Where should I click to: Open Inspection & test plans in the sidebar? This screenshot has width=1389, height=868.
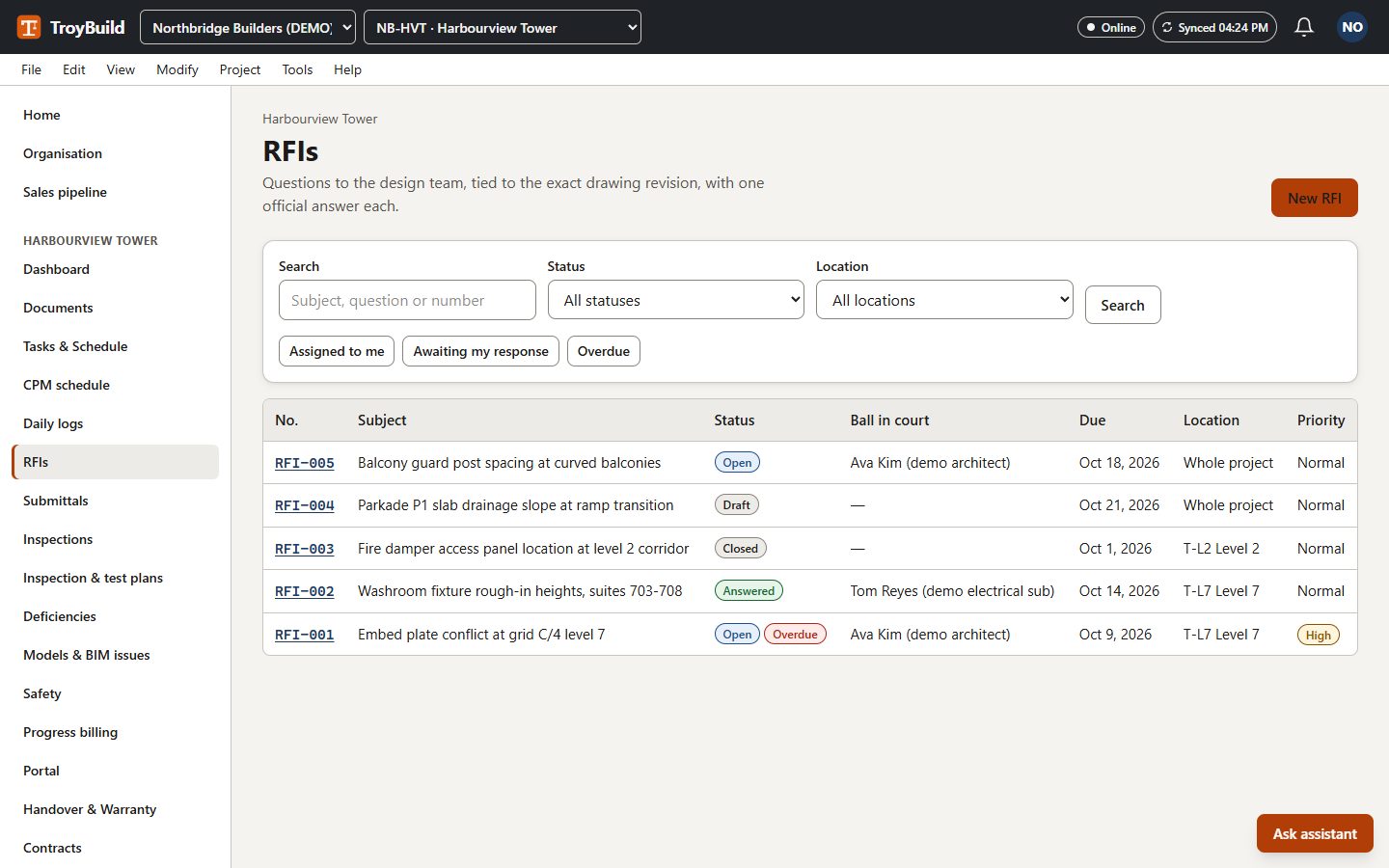[x=116, y=578]
